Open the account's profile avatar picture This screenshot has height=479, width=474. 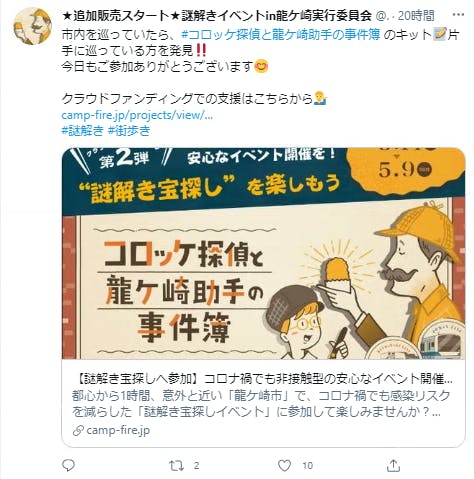(x=32, y=26)
